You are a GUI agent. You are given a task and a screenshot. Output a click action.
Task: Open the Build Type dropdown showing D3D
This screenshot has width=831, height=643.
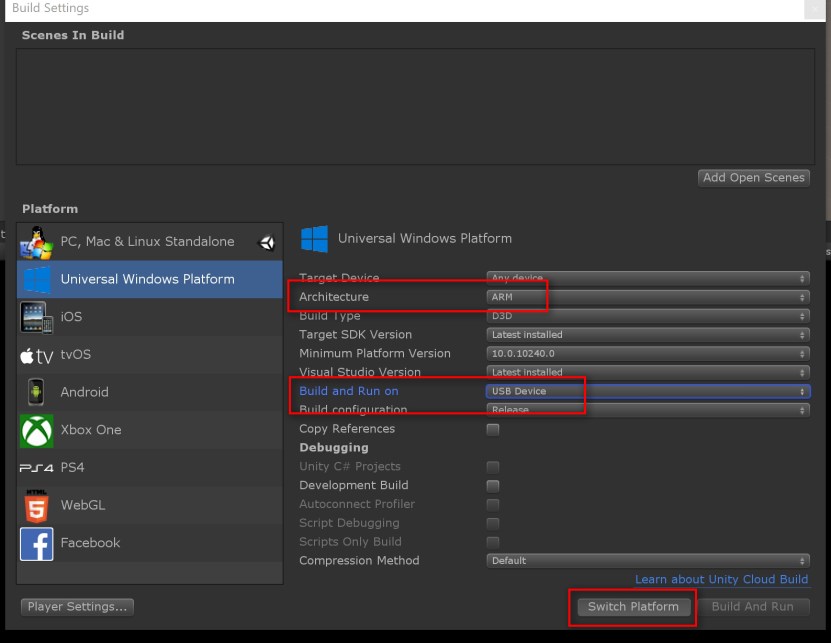point(648,316)
